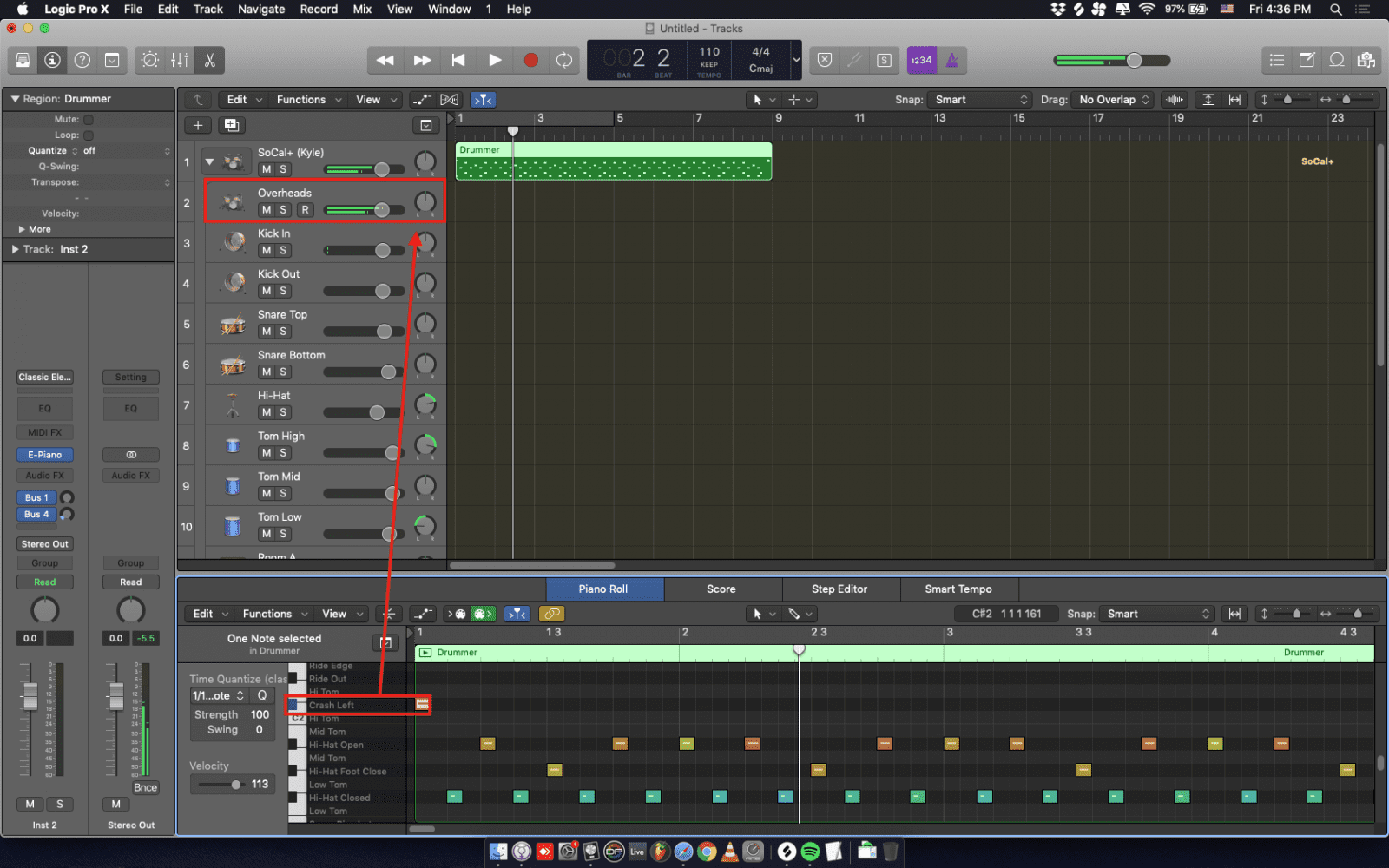This screenshot has width=1389, height=868.
Task: Mute the Snare Top track
Action: pos(267,332)
